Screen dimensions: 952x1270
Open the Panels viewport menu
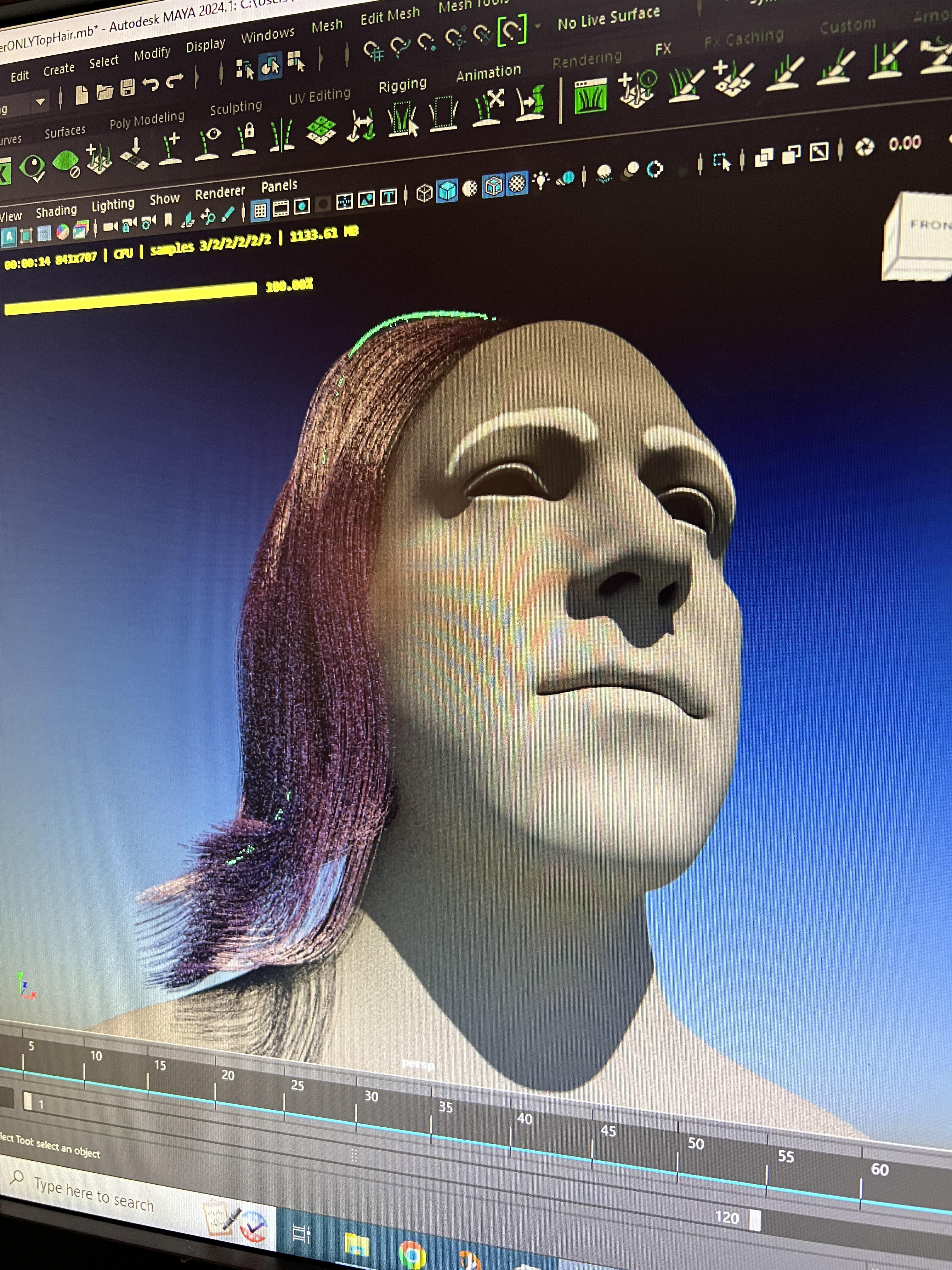tap(279, 186)
